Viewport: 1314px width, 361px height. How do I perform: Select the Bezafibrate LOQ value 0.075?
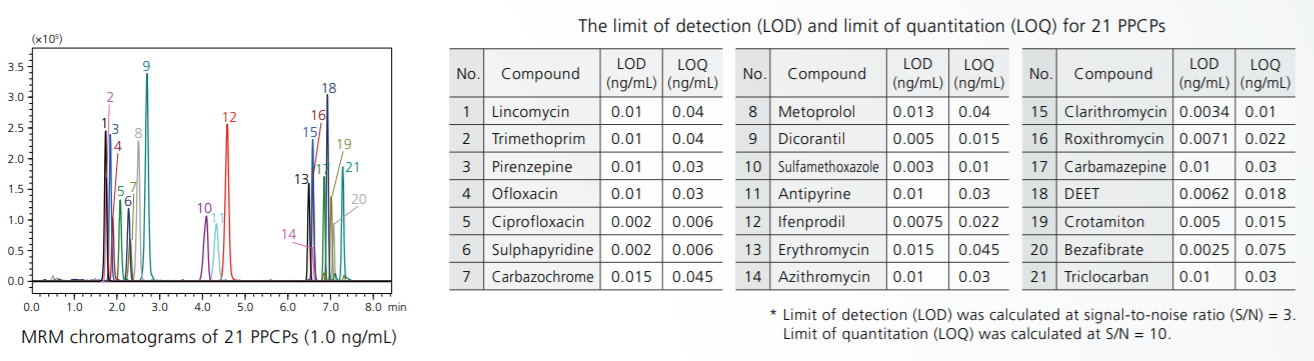coord(1265,249)
